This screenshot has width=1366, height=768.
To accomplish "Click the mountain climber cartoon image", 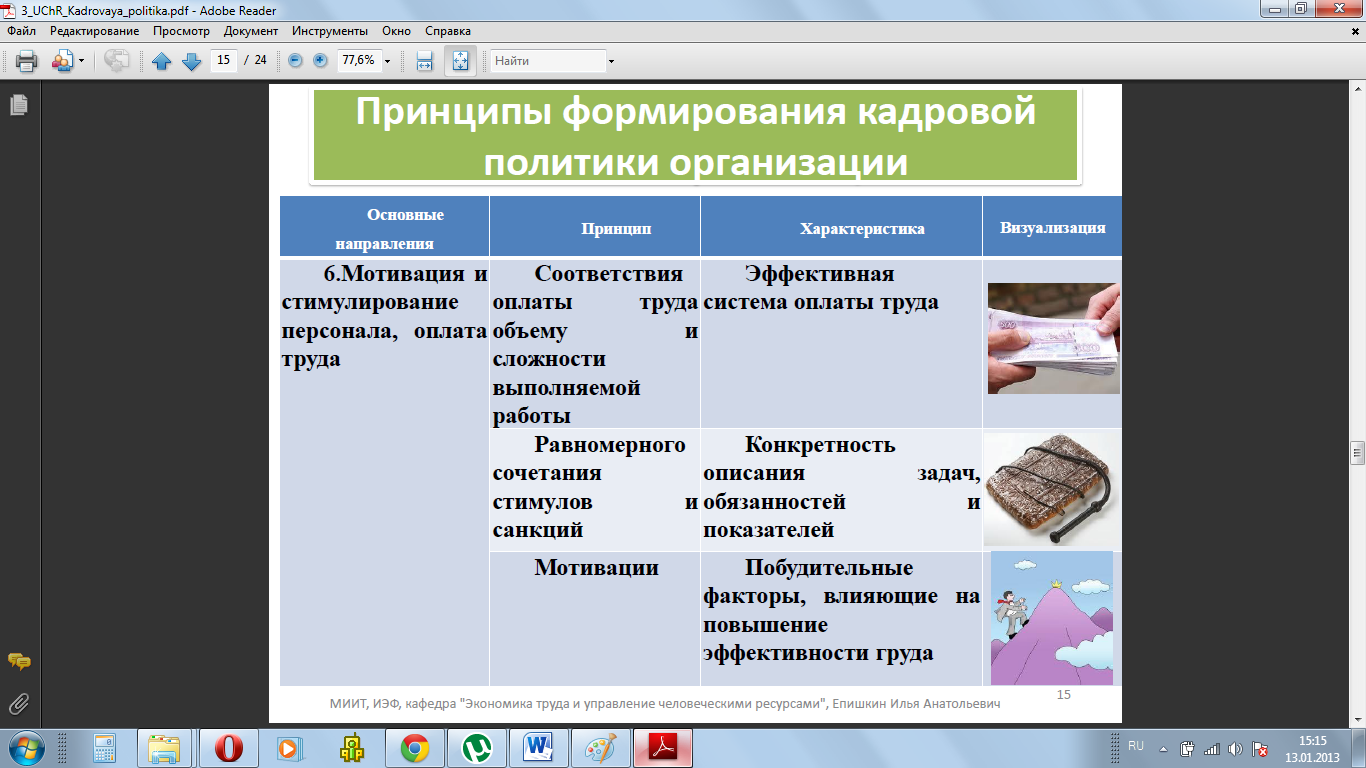I will point(1052,618).
